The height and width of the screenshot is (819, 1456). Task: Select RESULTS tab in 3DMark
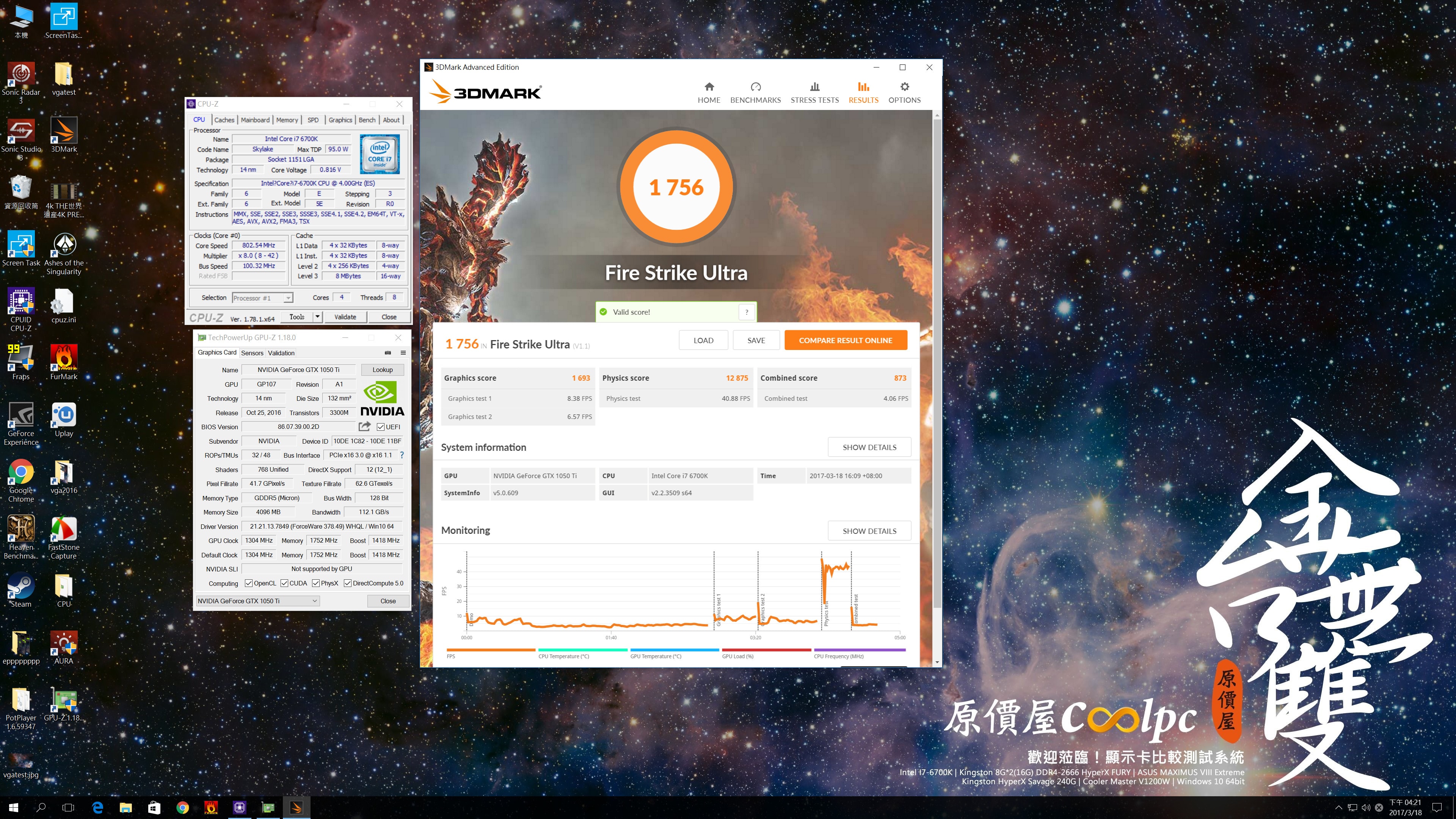pyautogui.click(x=863, y=93)
